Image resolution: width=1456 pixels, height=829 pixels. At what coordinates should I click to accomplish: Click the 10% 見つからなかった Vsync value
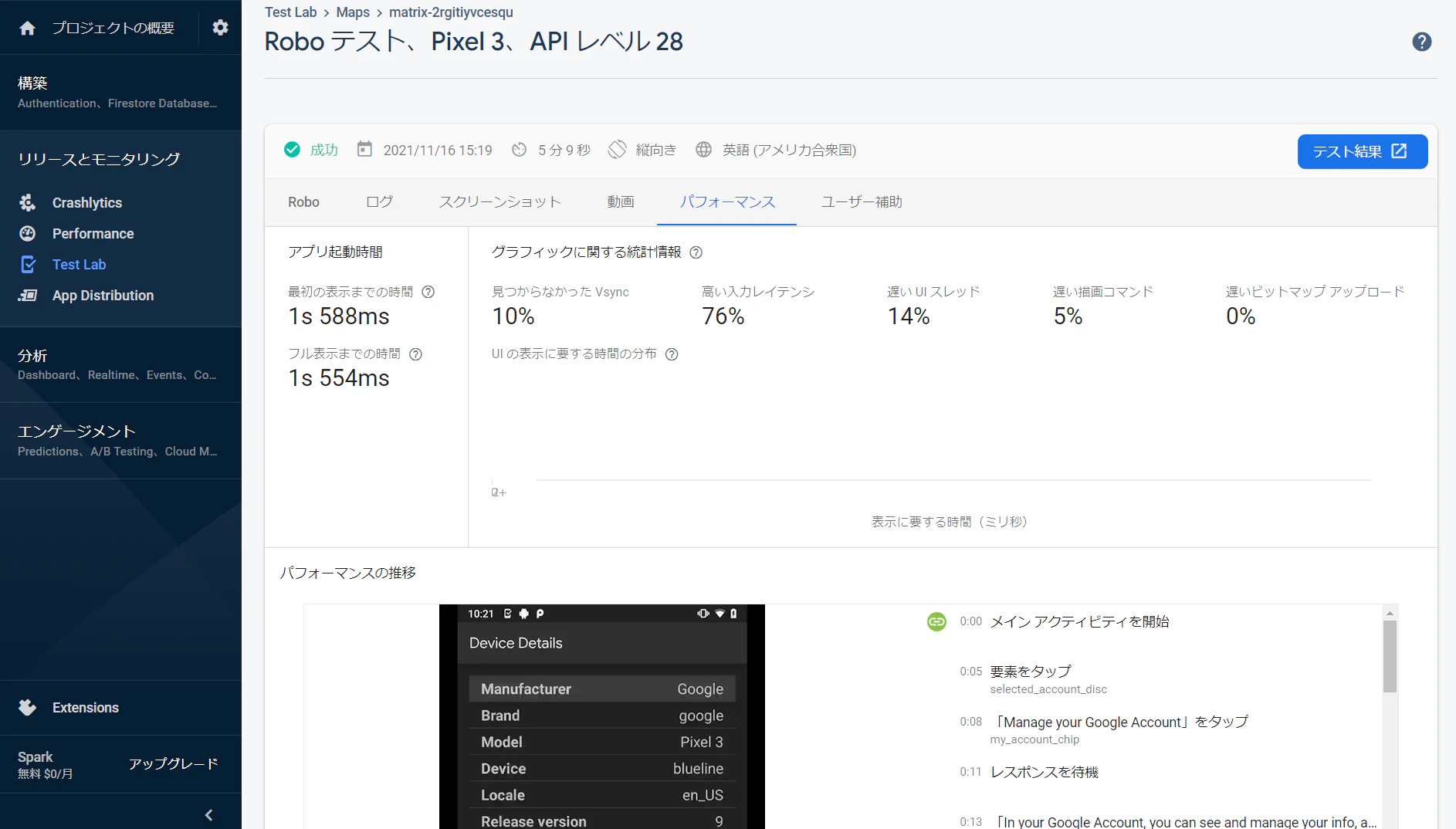(513, 316)
